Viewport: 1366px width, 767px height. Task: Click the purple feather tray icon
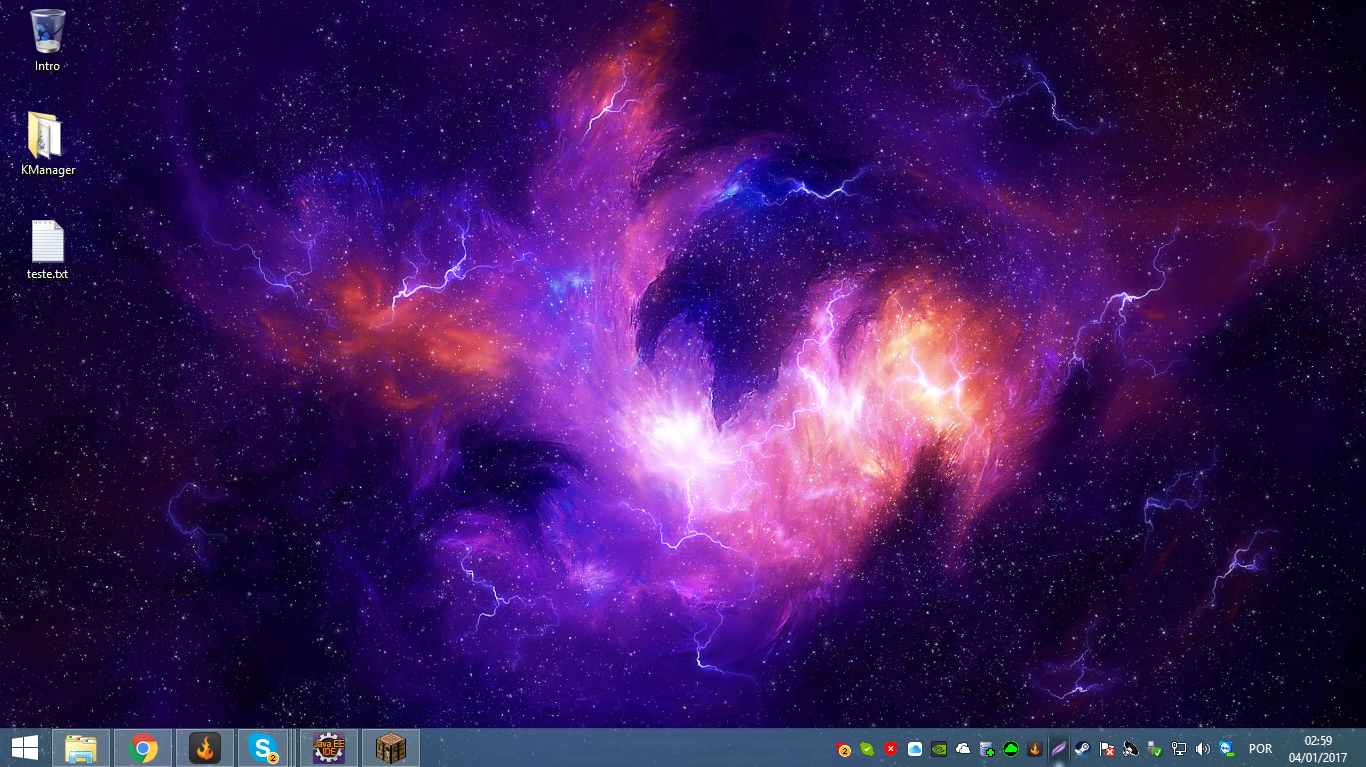click(1059, 749)
